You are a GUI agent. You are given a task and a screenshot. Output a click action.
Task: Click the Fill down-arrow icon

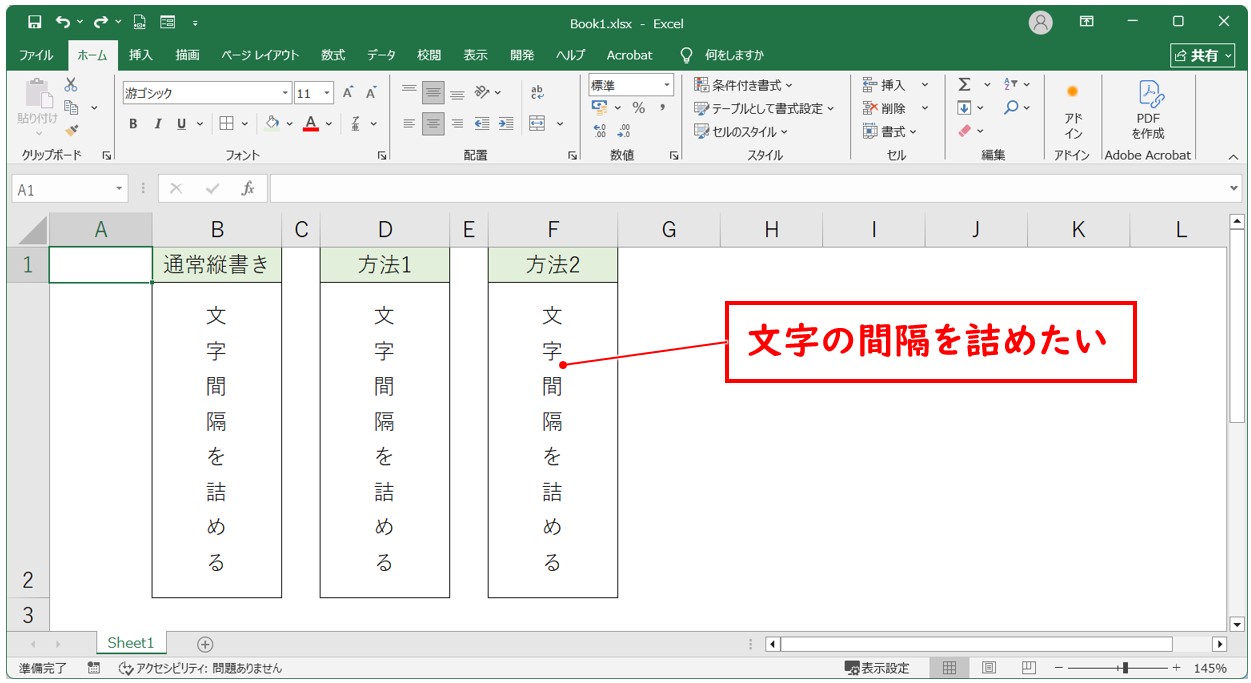(964, 108)
